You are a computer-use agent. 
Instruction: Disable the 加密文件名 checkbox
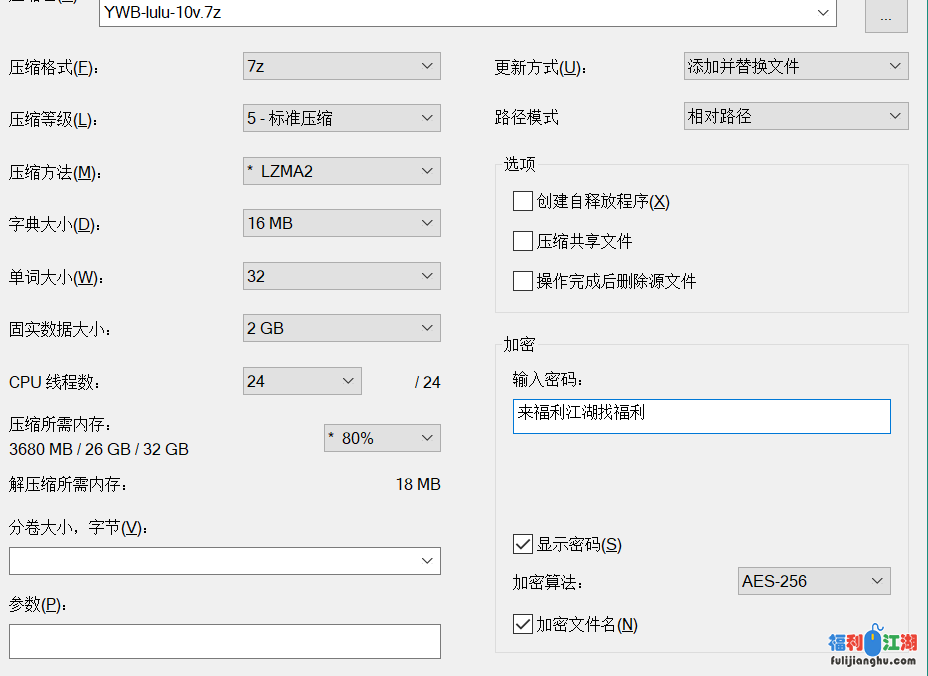click(x=522, y=624)
